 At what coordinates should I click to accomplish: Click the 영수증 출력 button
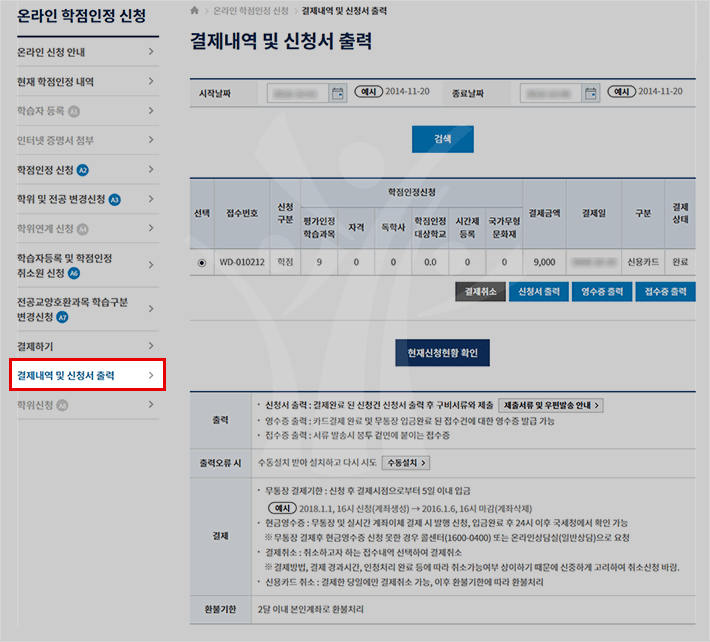point(601,292)
